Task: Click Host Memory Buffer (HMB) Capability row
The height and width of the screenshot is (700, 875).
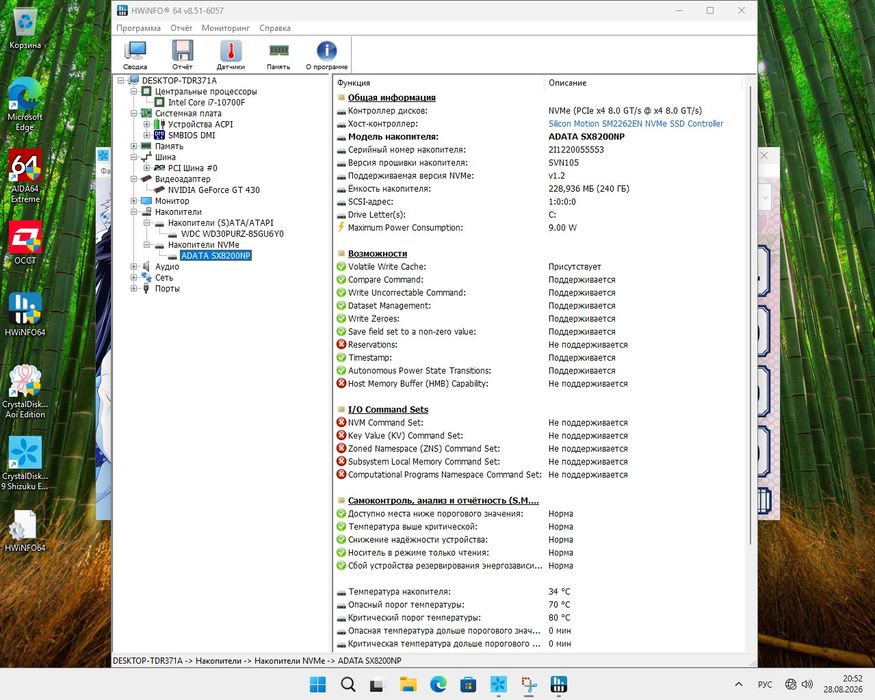Action: click(539, 383)
